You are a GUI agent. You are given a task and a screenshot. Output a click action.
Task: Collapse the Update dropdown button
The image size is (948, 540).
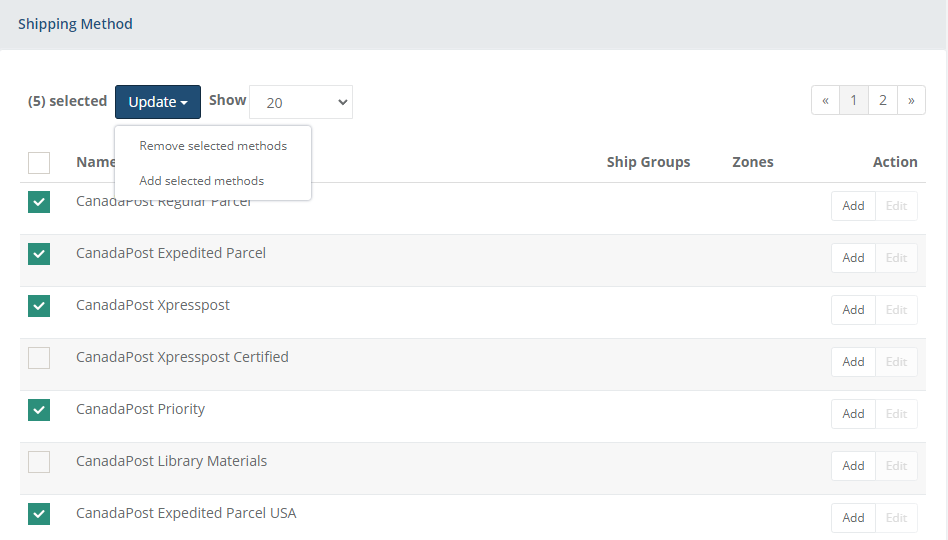tap(158, 102)
